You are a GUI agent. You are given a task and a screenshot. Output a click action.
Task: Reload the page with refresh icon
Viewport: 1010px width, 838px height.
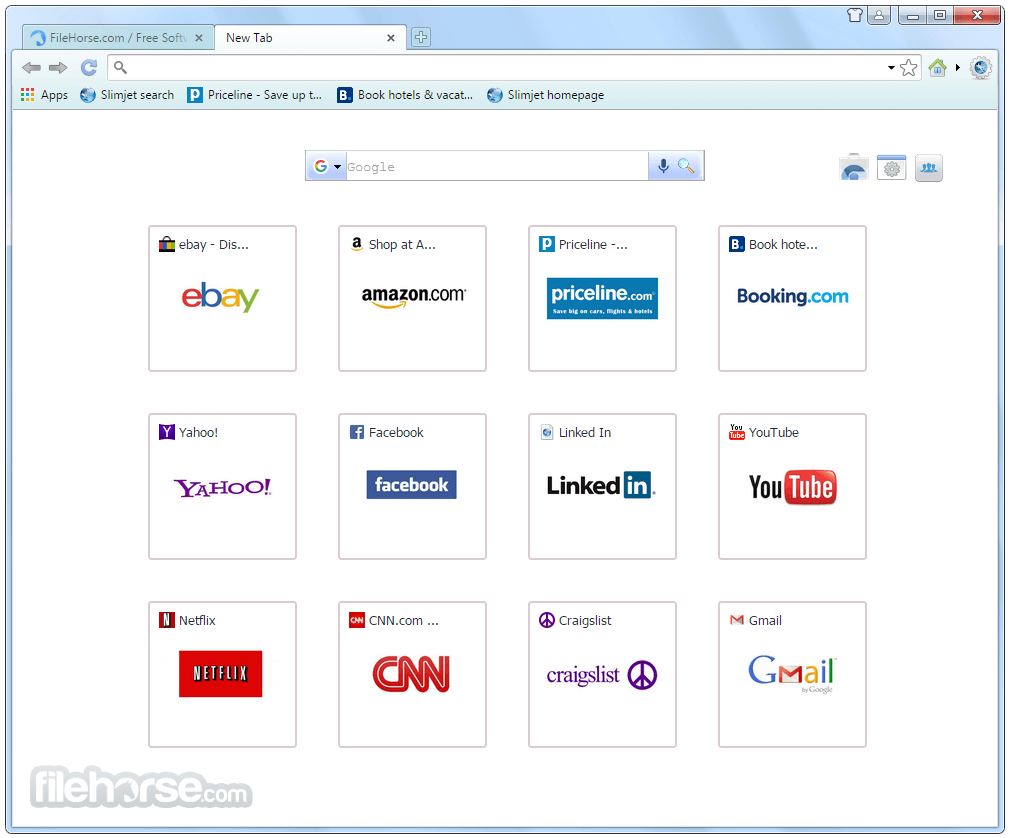pyautogui.click(x=89, y=68)
